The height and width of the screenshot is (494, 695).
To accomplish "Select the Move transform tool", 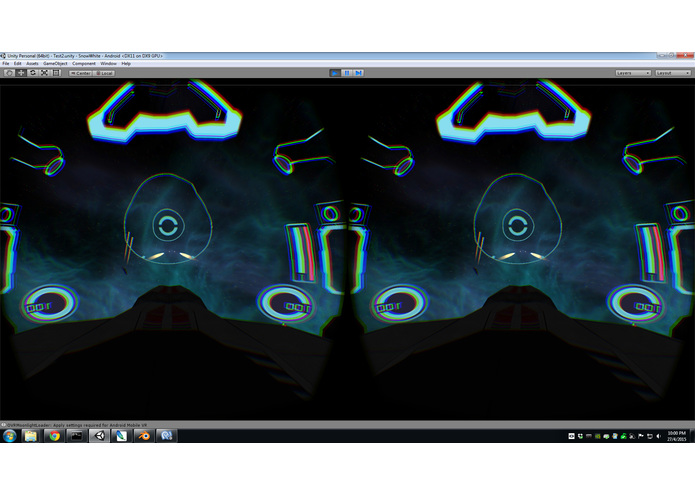I will click(21, 73).
